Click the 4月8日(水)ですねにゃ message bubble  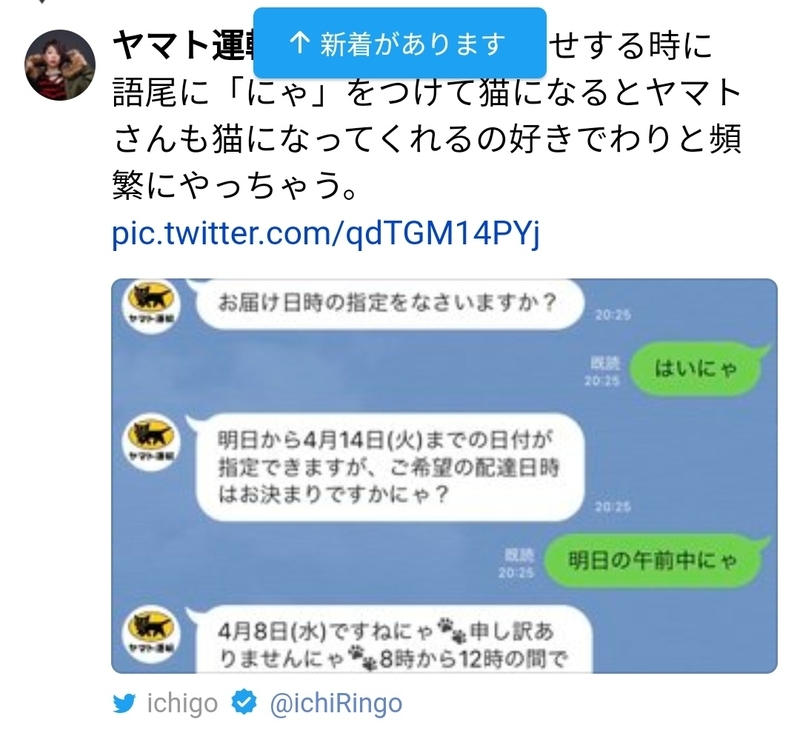[x=391, y=639]
